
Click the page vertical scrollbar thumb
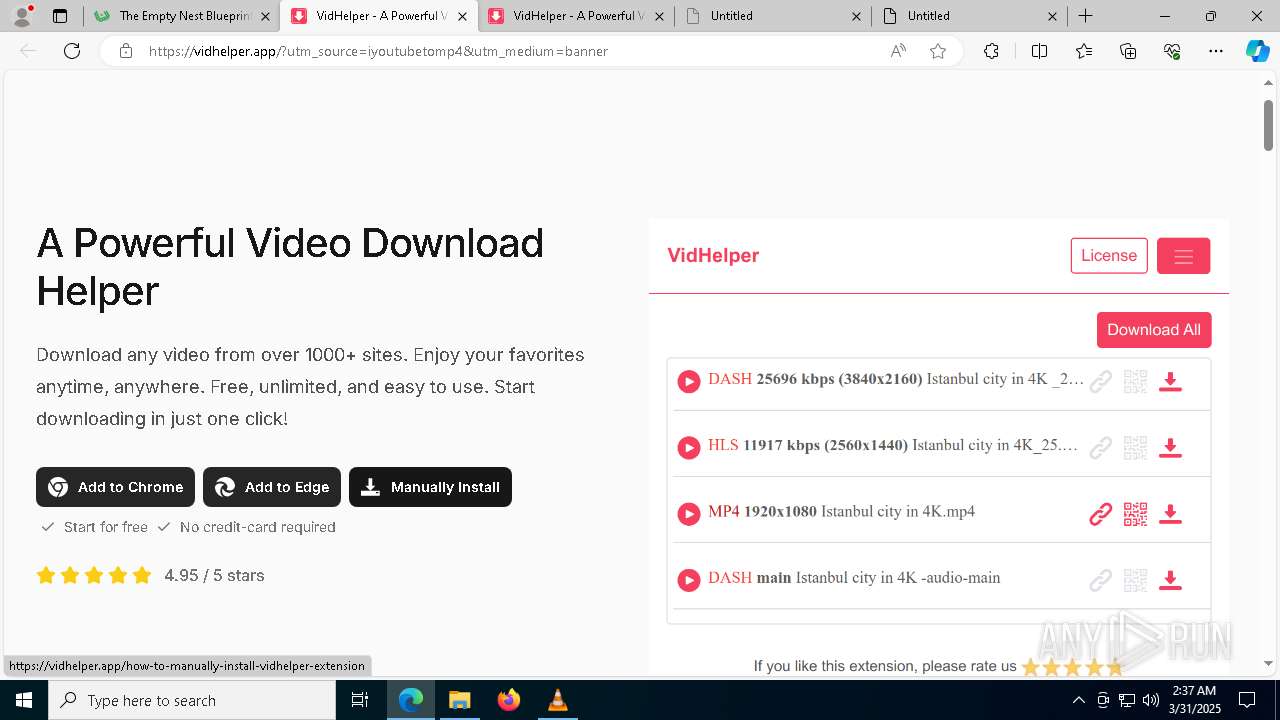1268,126
